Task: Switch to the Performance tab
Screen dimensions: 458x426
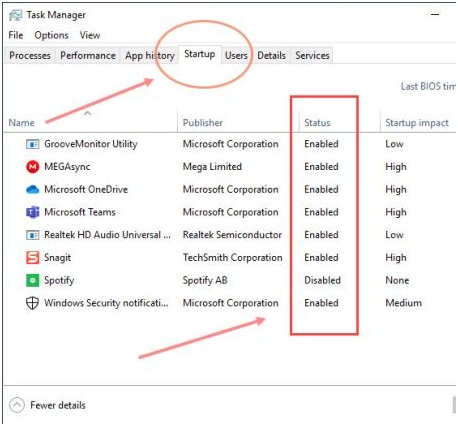Action: (x=88, y=55)
